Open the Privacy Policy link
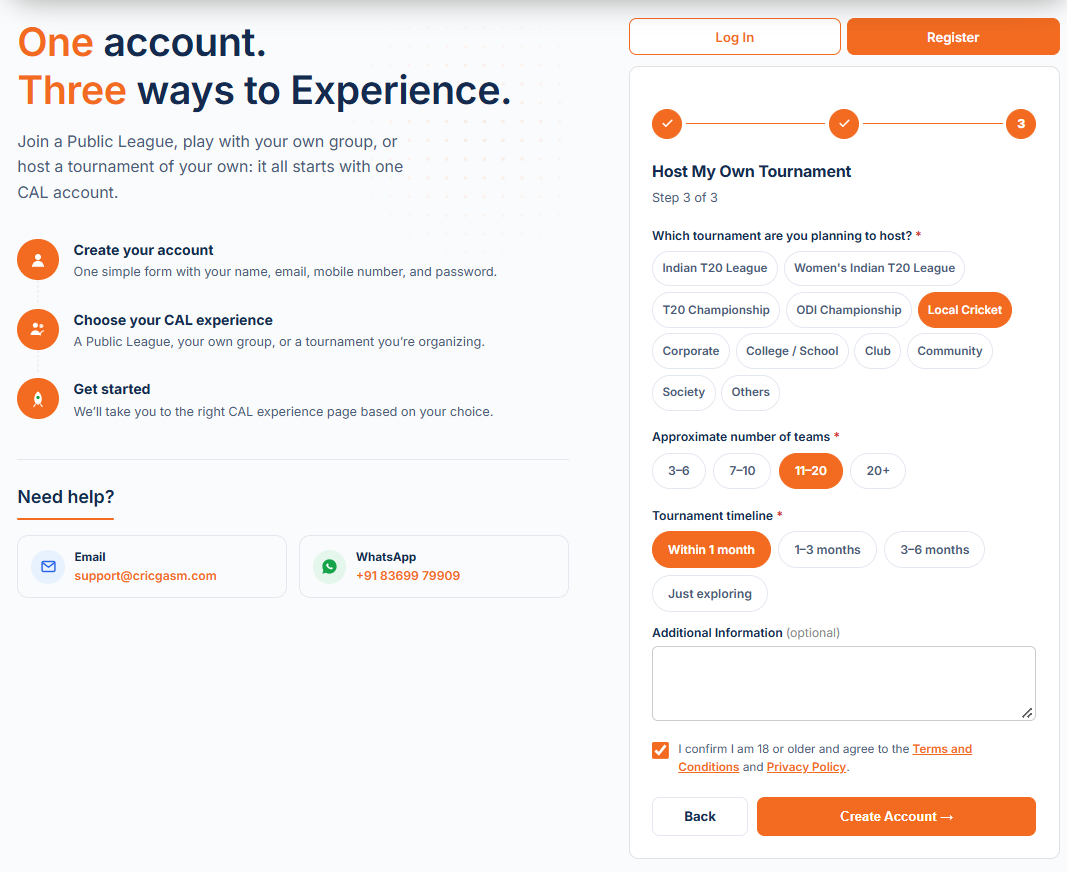The image size is (1067, 872). tap(806, 767)
